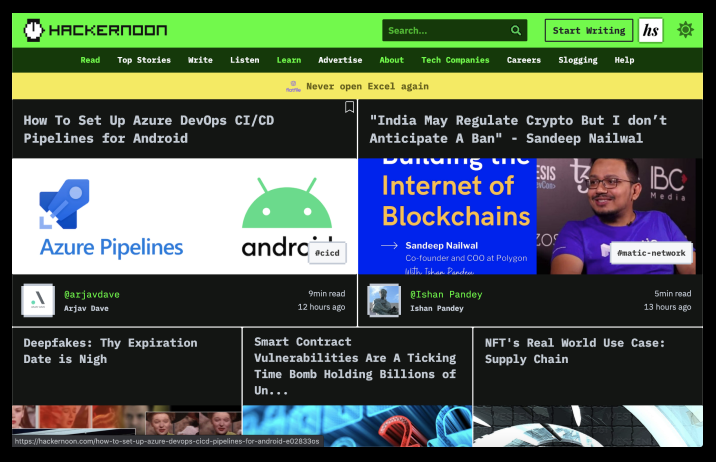This screenshot has width=716, height=462.
Task: Open the Advertise menu item
Action: 340,60
